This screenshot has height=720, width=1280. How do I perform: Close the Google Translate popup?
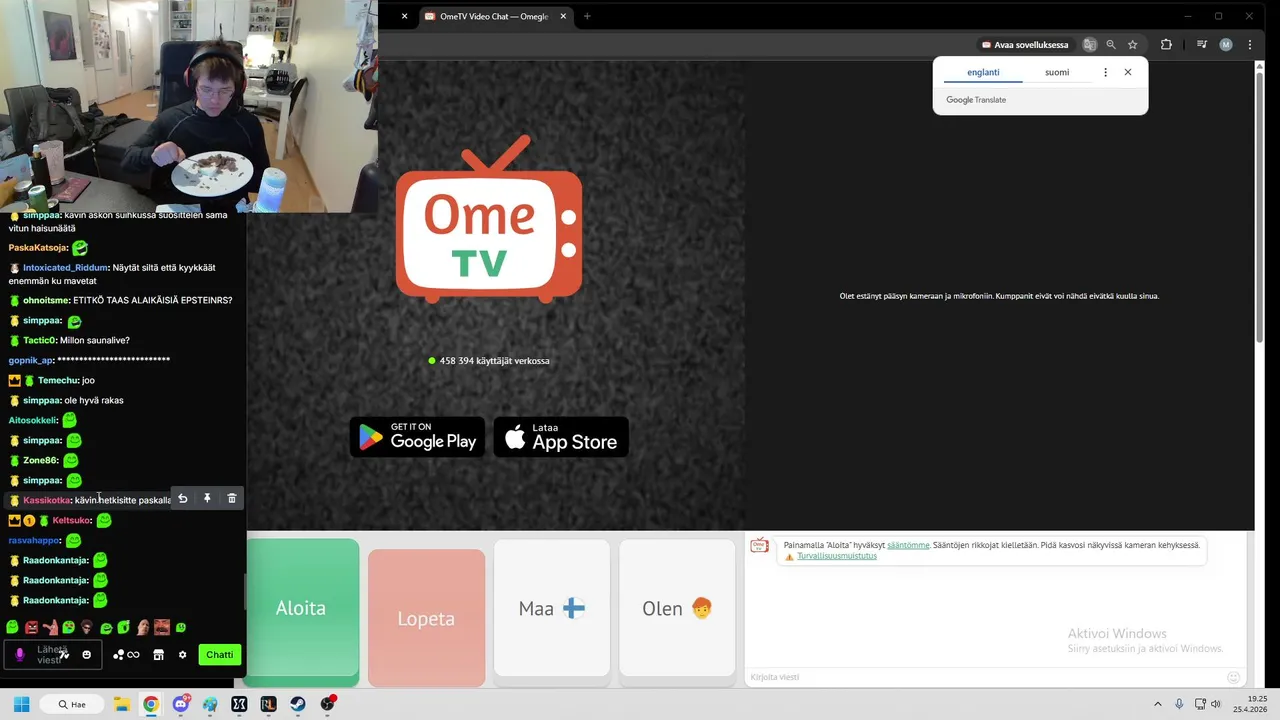(x=1128, y=72)
